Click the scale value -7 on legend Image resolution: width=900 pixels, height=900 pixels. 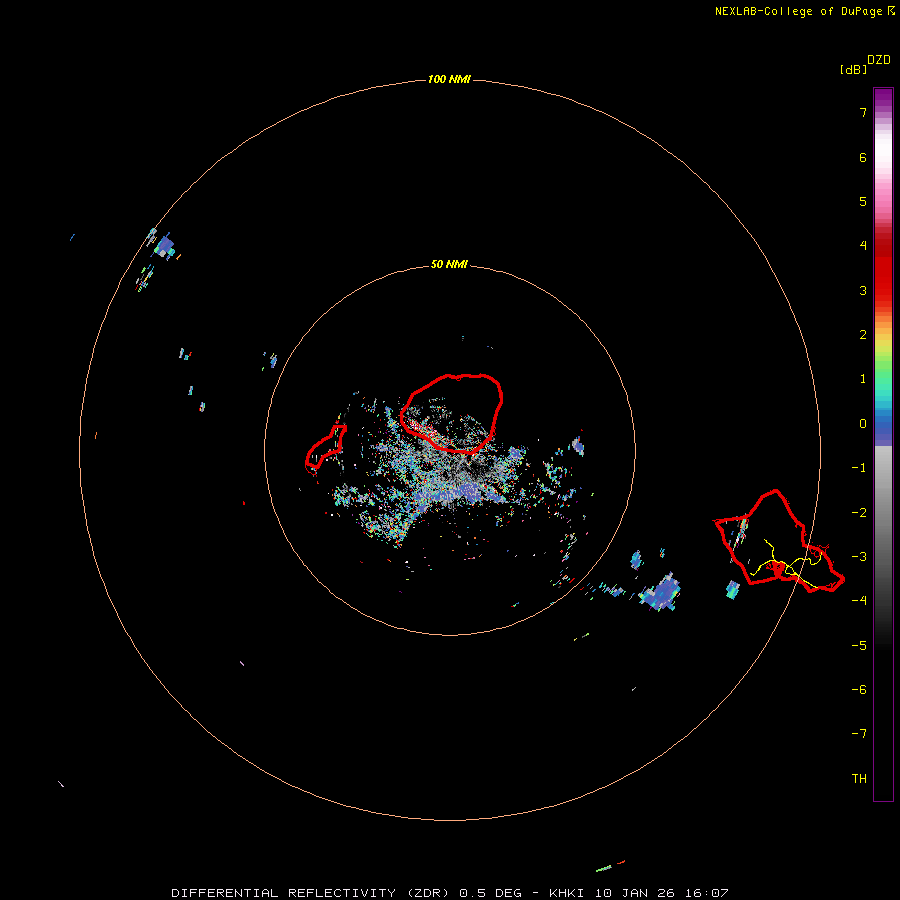pyautogui.click(x=859, y=734)
